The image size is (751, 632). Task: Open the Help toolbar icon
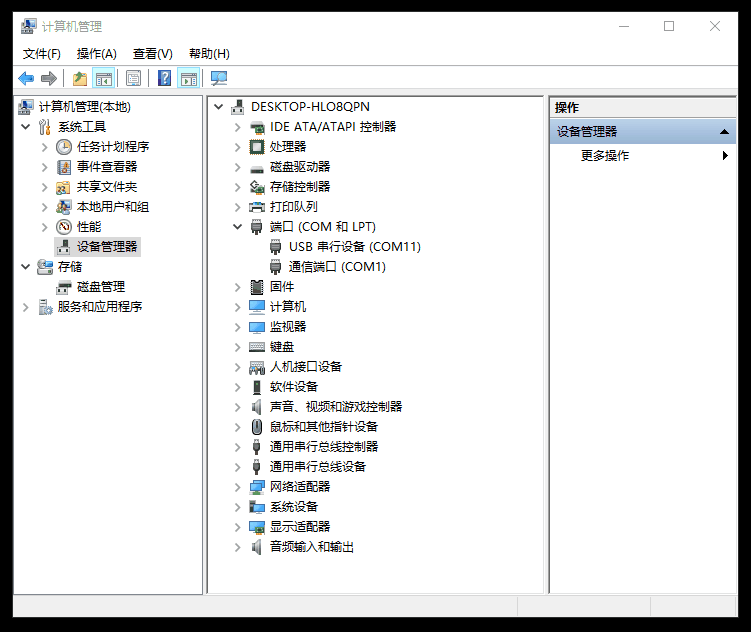click(164, 78)
